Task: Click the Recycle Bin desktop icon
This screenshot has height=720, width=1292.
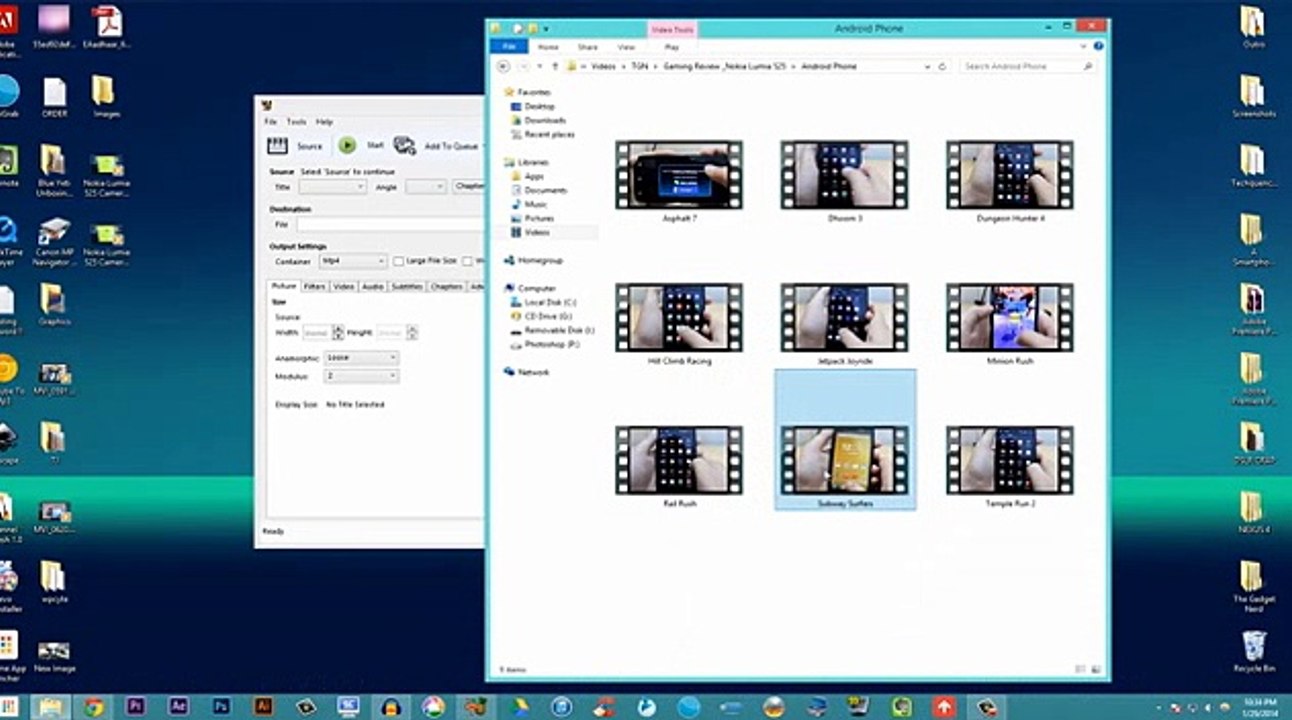Action: [1254, 652]
